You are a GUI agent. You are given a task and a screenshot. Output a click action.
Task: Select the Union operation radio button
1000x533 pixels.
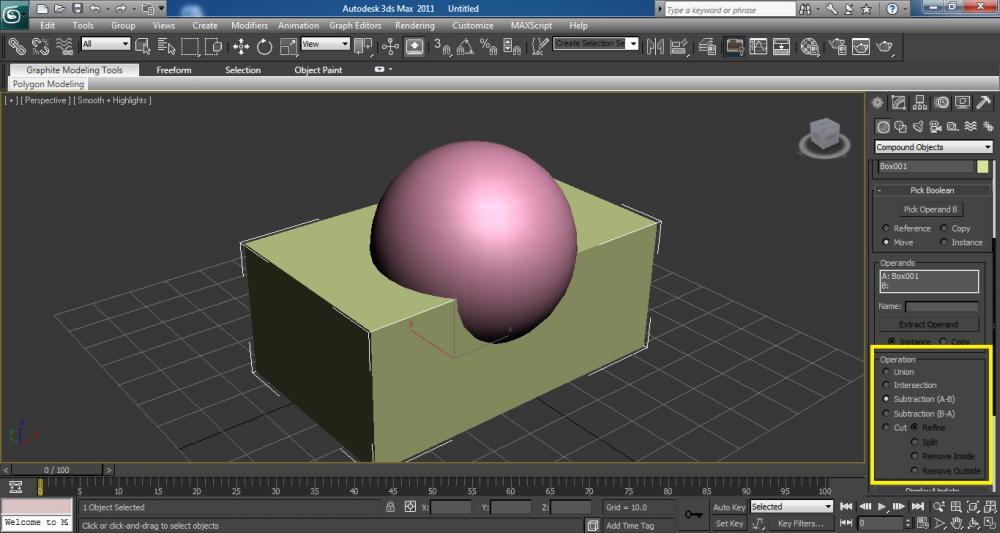pyautogui.click(x=886, y=372)
